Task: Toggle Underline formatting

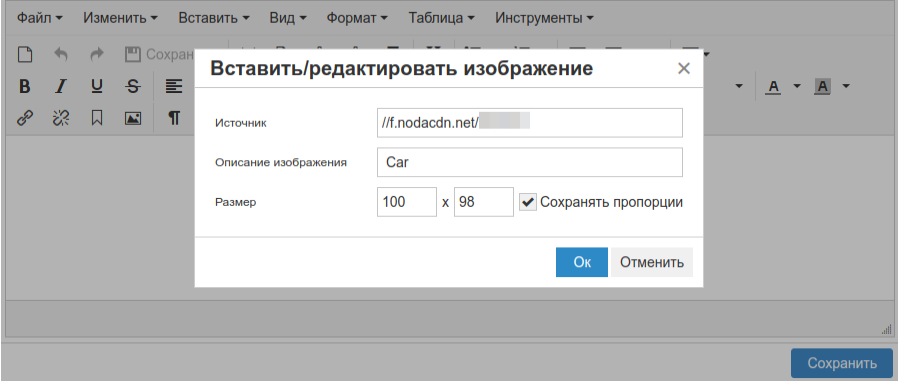Action: (97, 86)
